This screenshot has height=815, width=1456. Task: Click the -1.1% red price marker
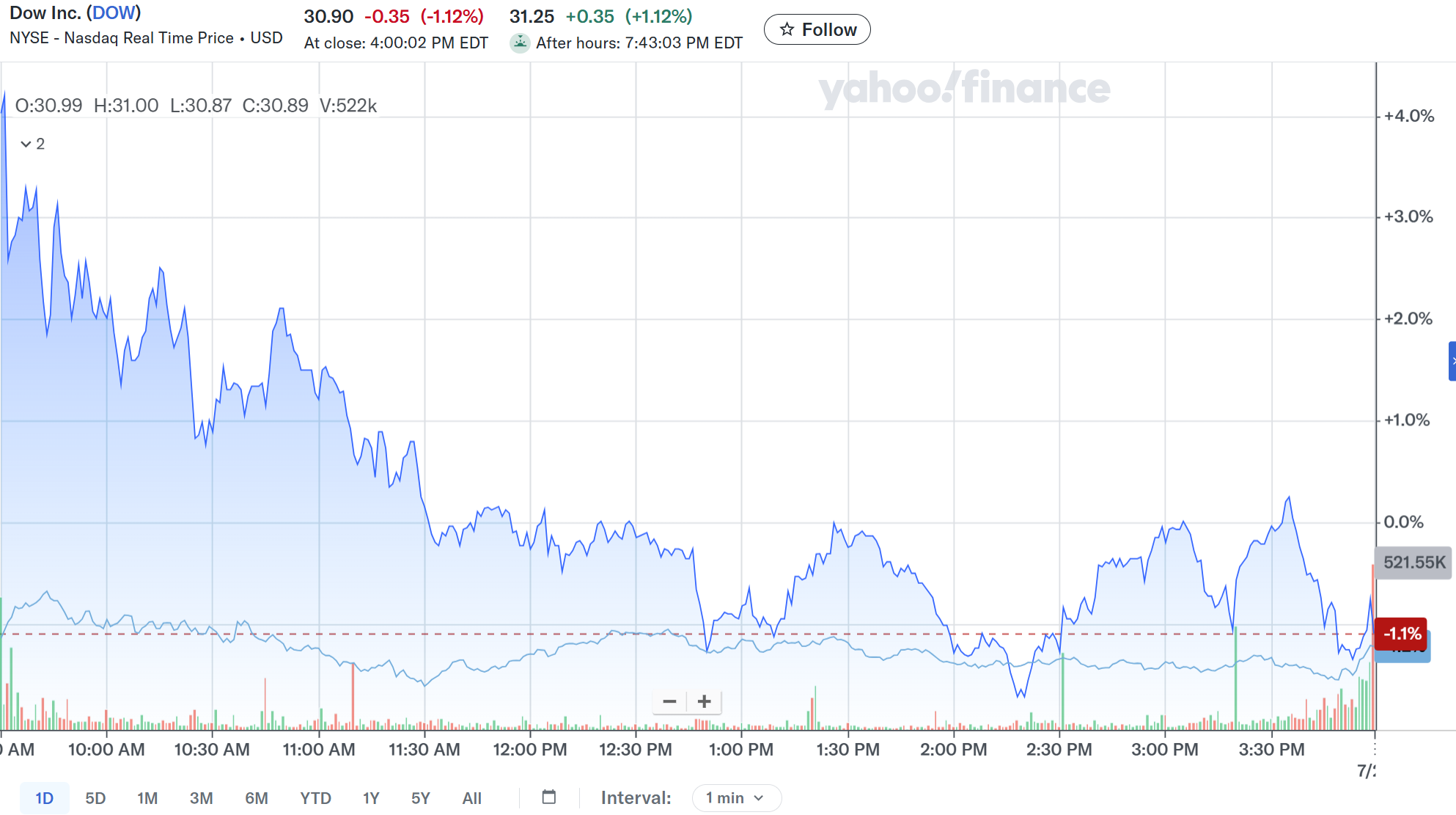(1400, 634)
